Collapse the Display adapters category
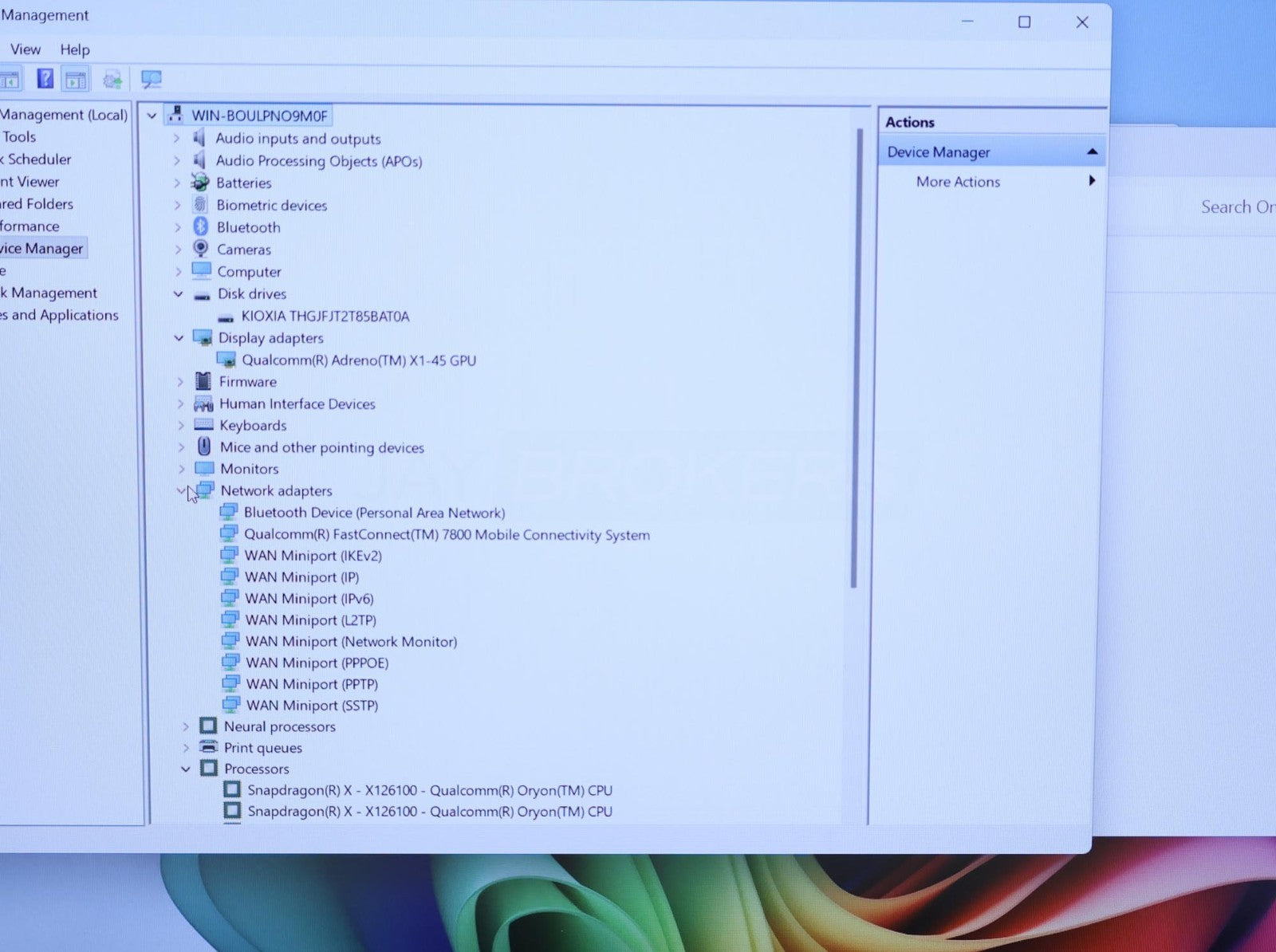The height and width of the screenshot is (952, 1276). pos(179,338)
